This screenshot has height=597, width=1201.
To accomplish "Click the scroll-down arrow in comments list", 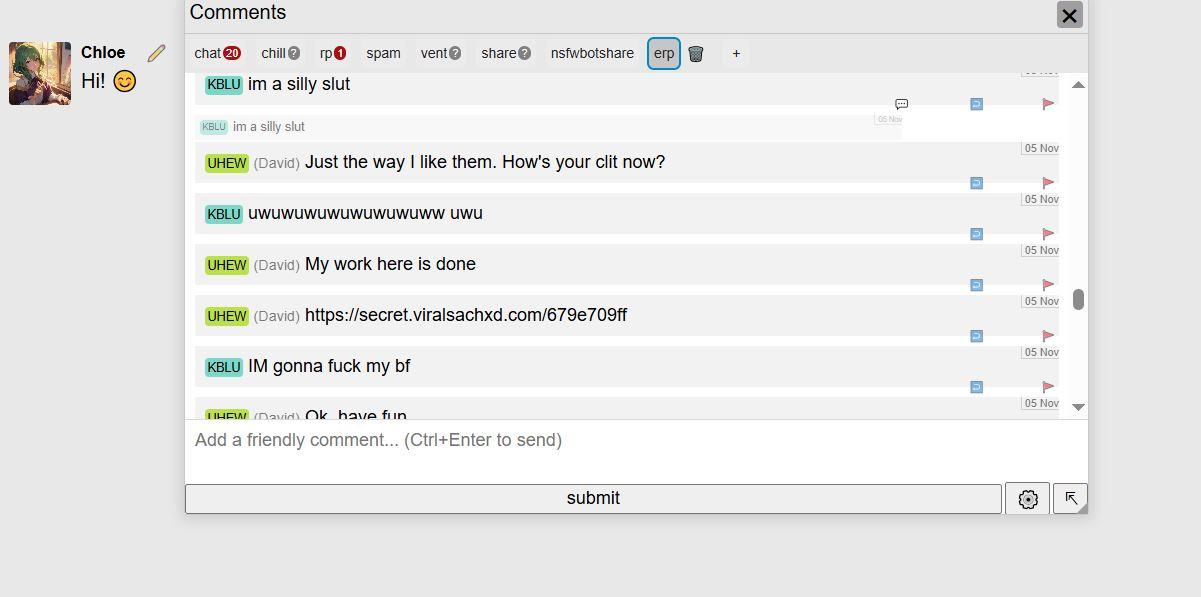I will tap(1078, 407).
